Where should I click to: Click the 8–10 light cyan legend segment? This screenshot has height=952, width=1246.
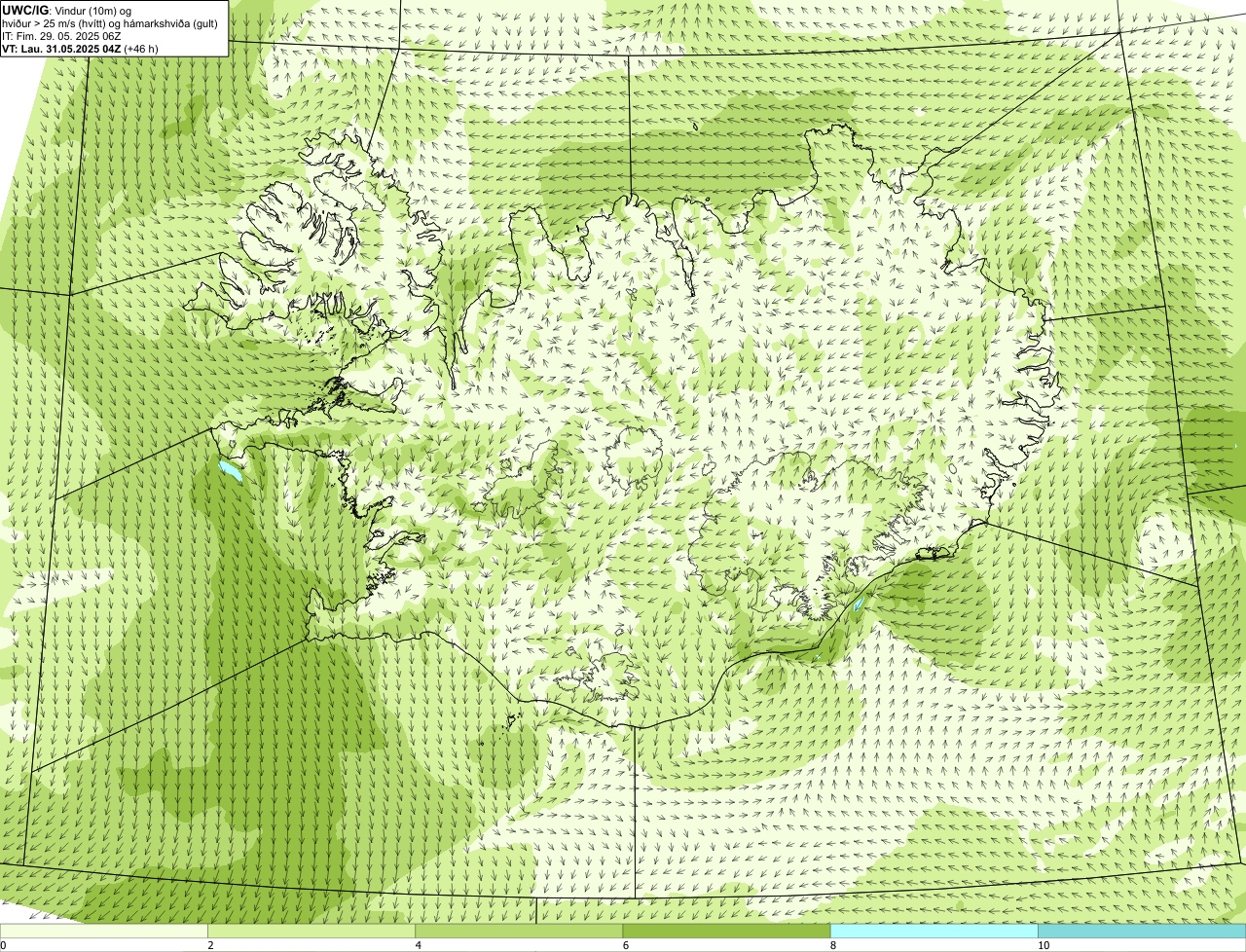934,931
